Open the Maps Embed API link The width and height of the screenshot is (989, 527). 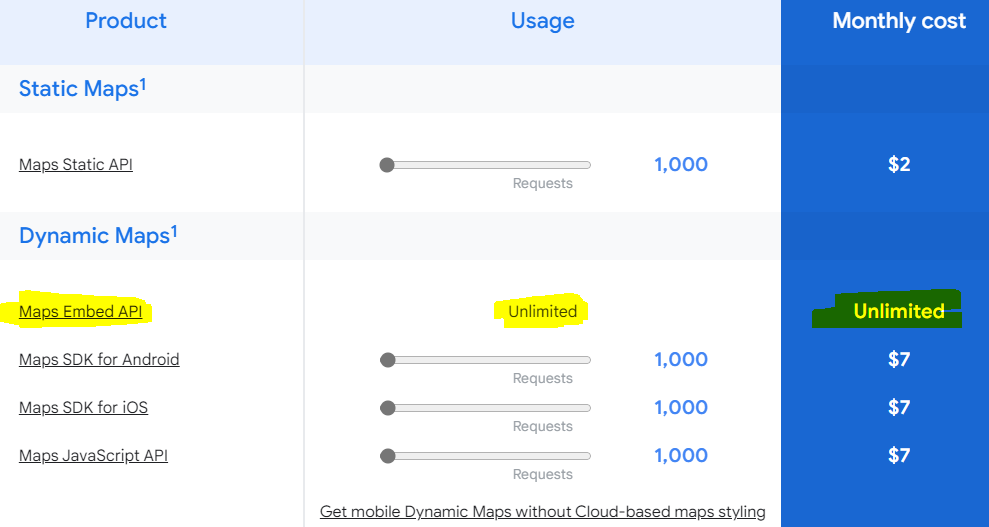[81, 312]
